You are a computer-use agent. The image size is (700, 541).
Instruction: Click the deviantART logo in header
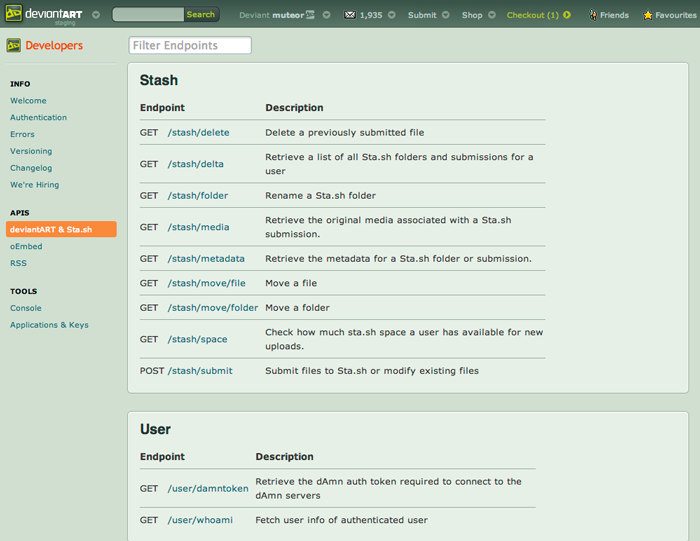(44, 14)
